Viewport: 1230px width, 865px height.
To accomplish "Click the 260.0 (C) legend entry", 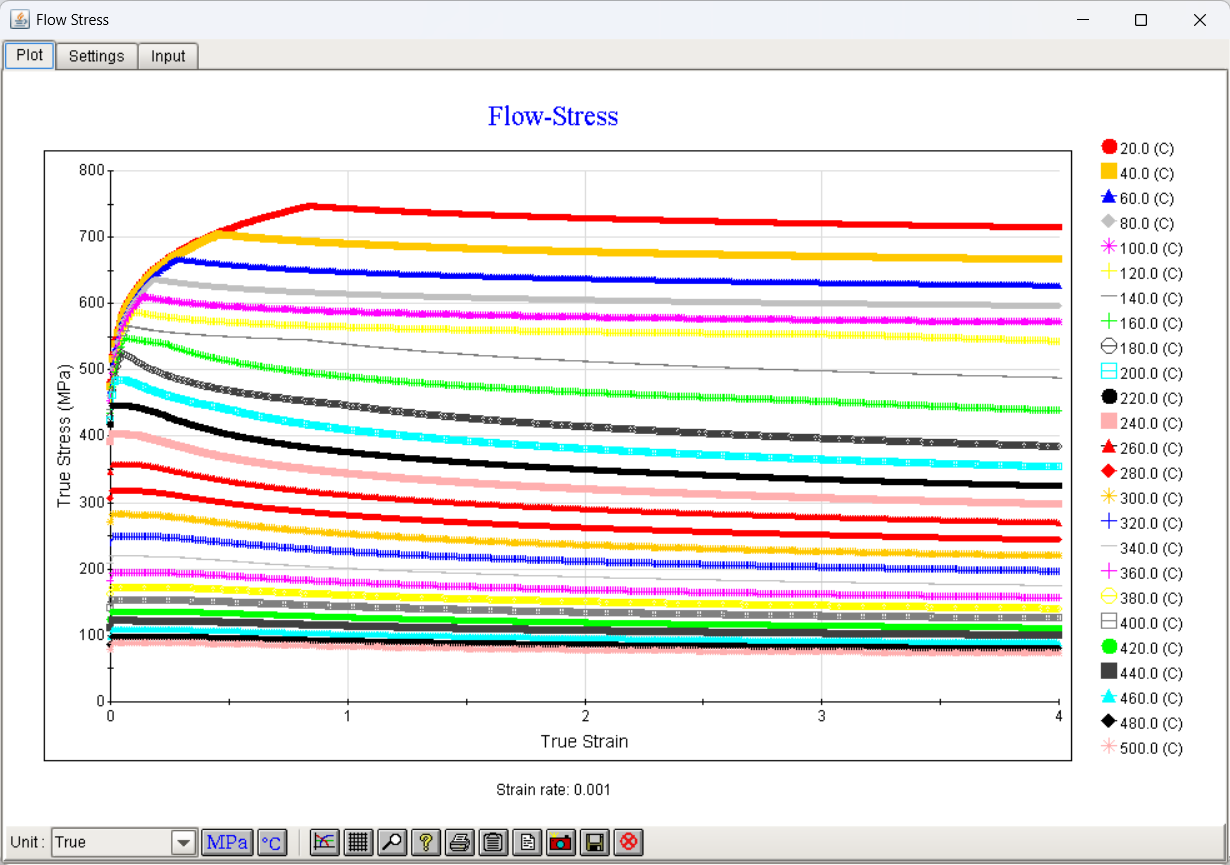I will pos(1142,448).
